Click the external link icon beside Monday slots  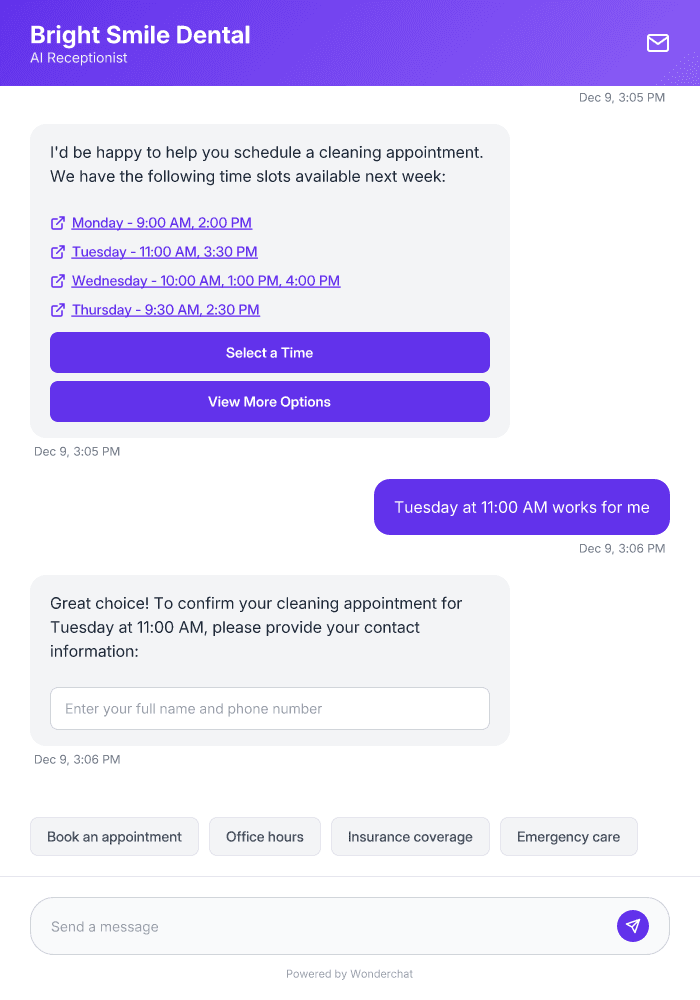coord(57,223)
